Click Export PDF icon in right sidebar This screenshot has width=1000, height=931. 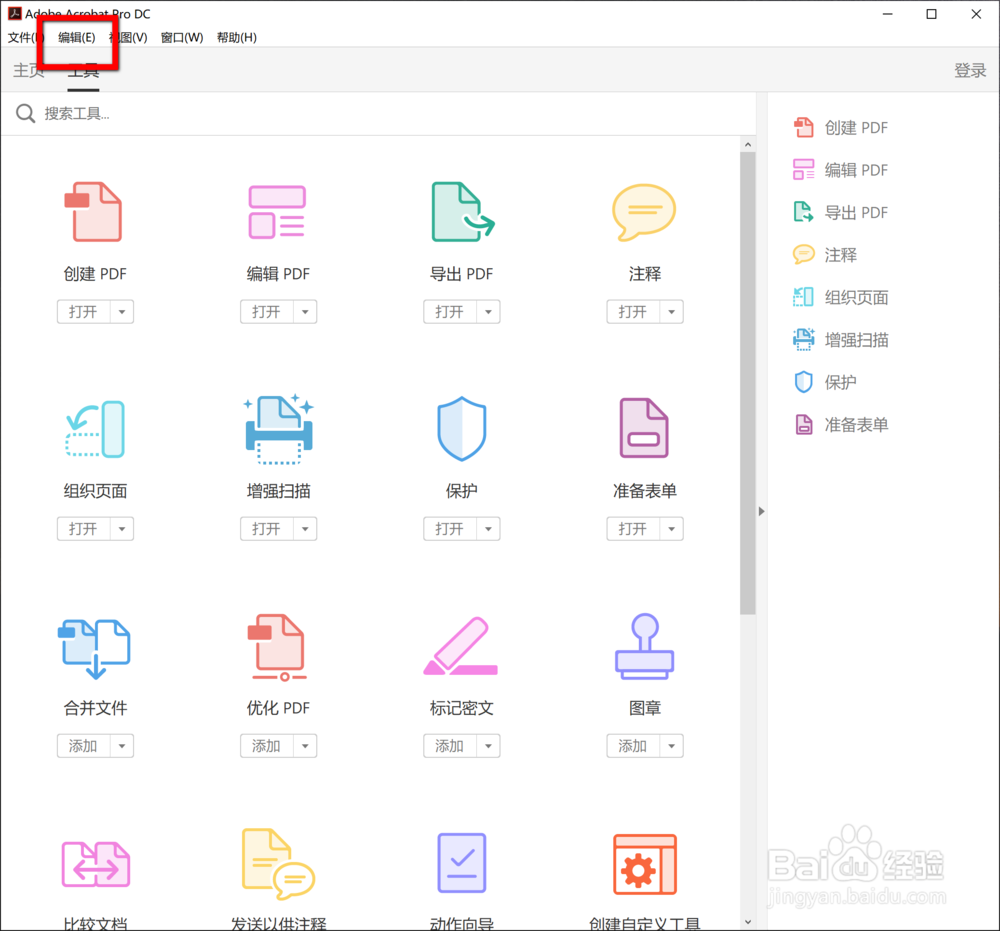[x=804, y=212]
